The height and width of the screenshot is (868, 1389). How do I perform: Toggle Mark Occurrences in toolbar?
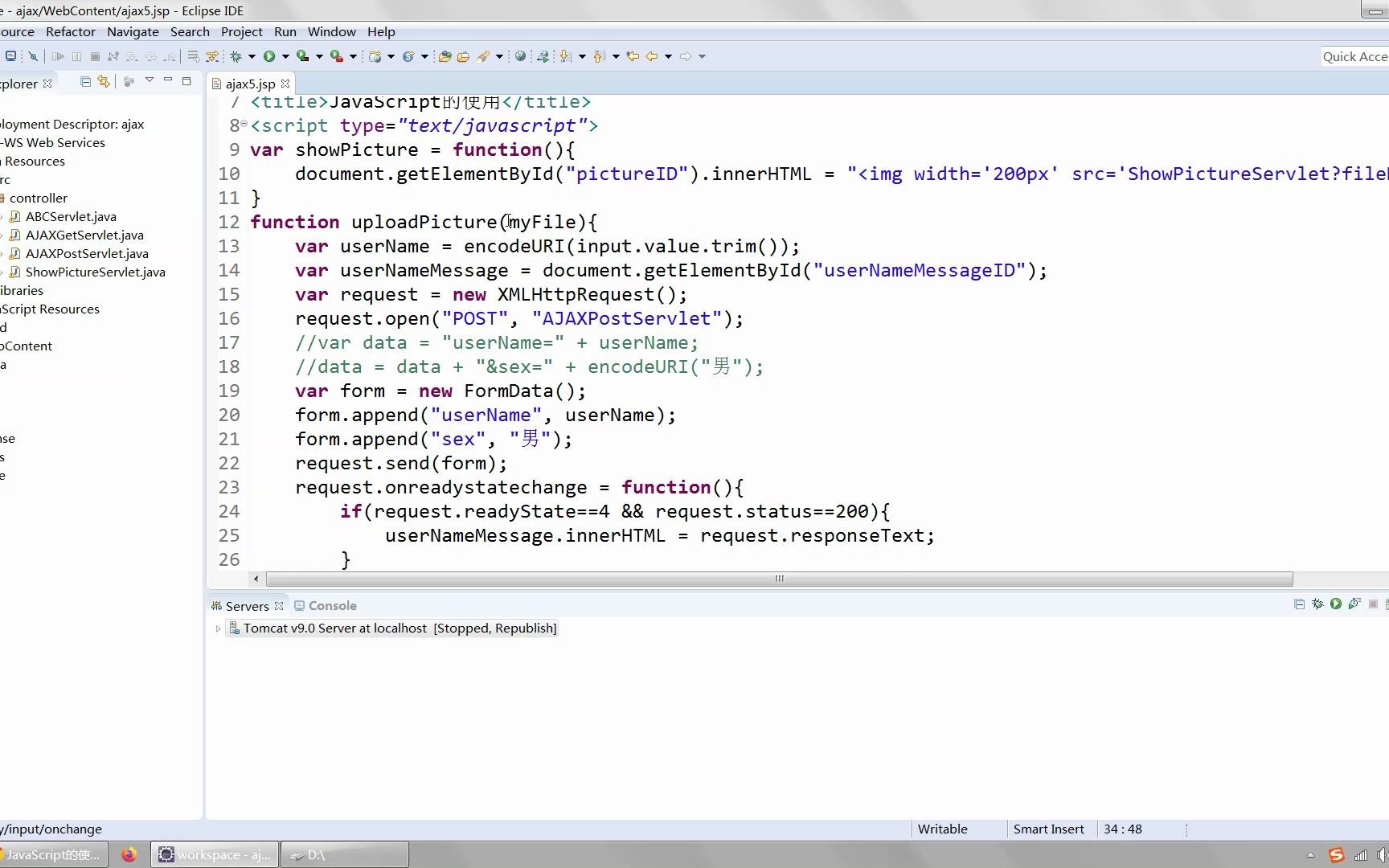[483, 56]
